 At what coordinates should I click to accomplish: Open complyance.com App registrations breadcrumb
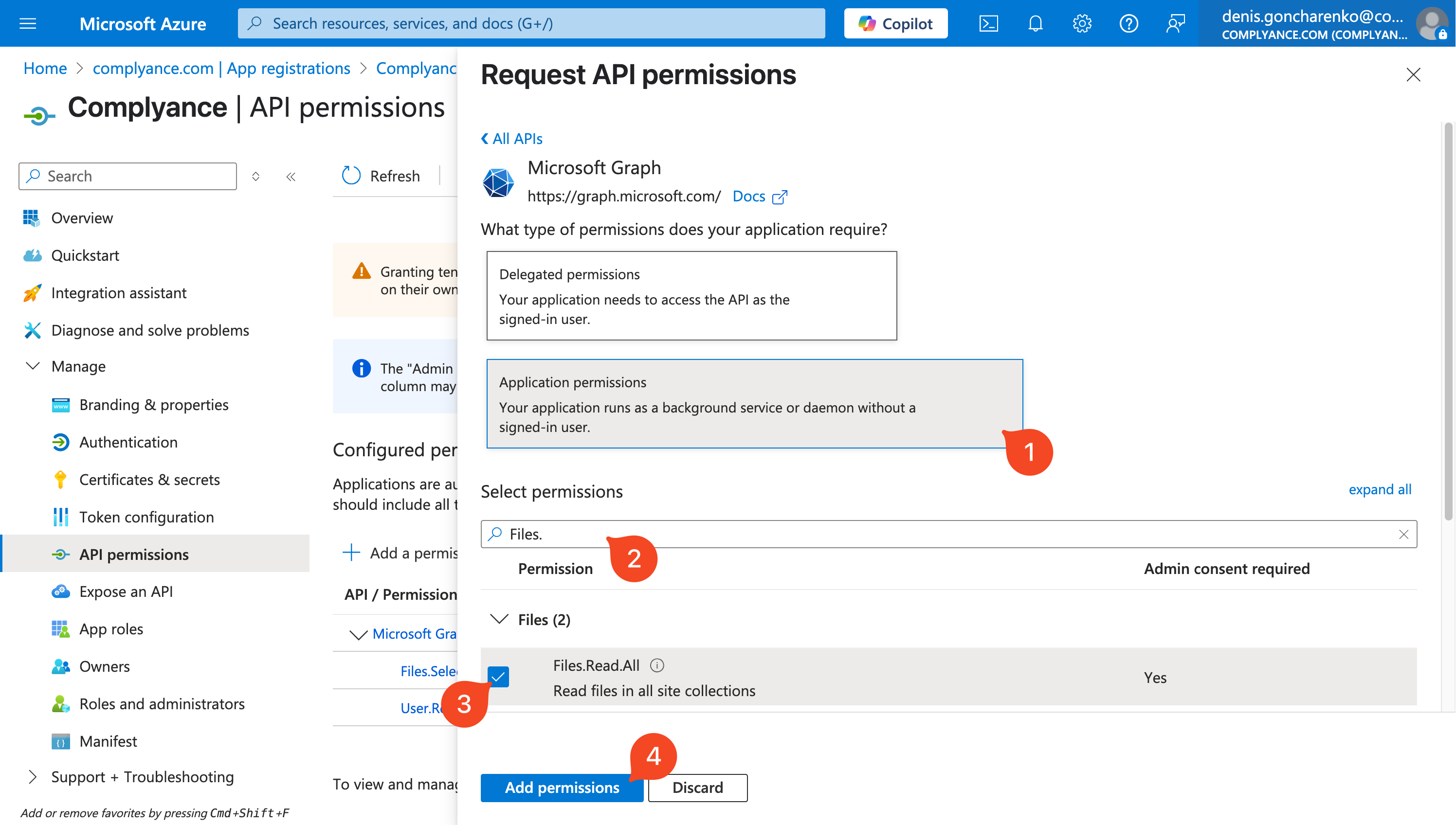tap(221, 68)
